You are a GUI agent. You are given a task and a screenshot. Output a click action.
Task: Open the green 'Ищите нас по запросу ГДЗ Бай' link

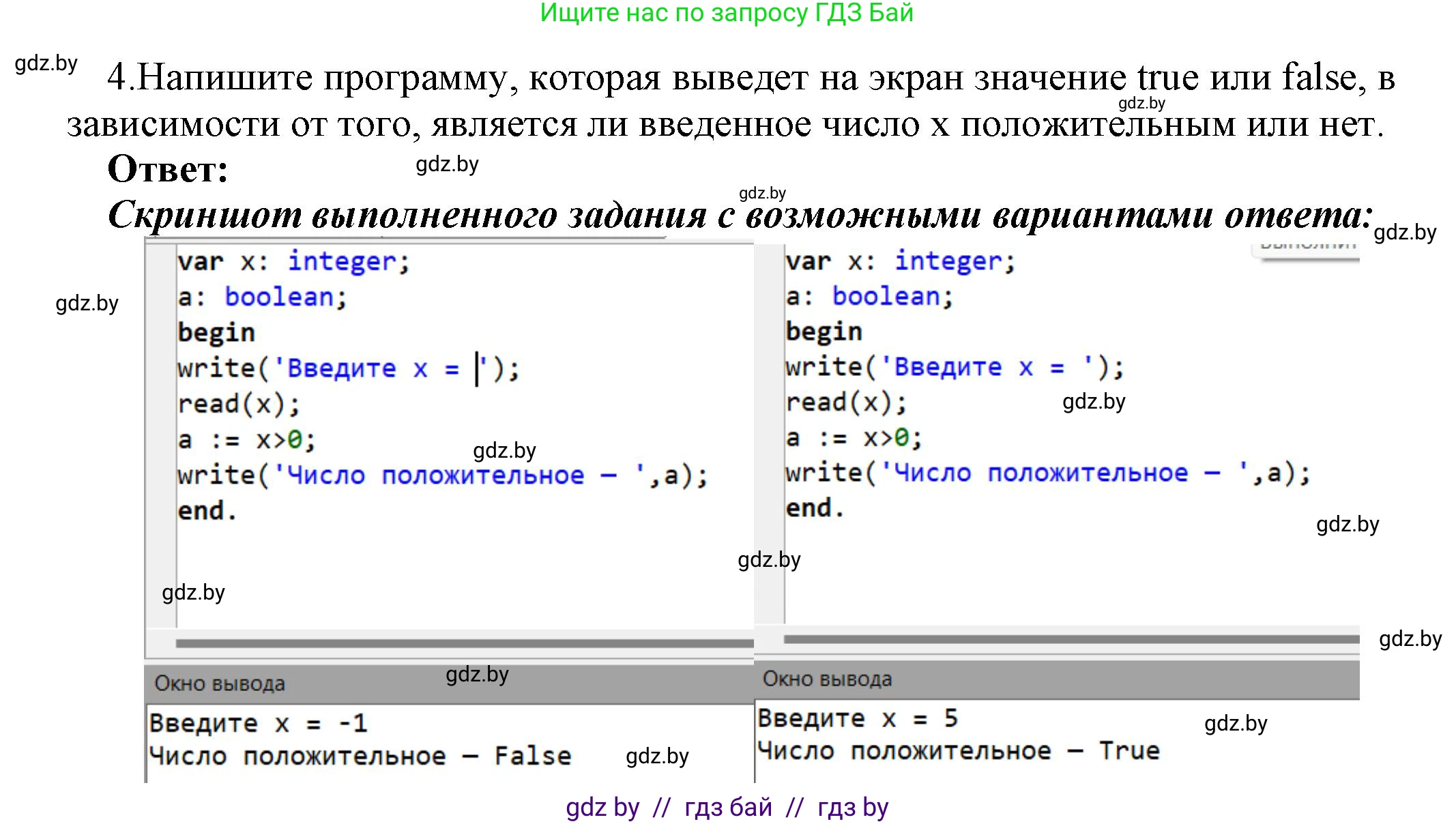pos(726,13)
